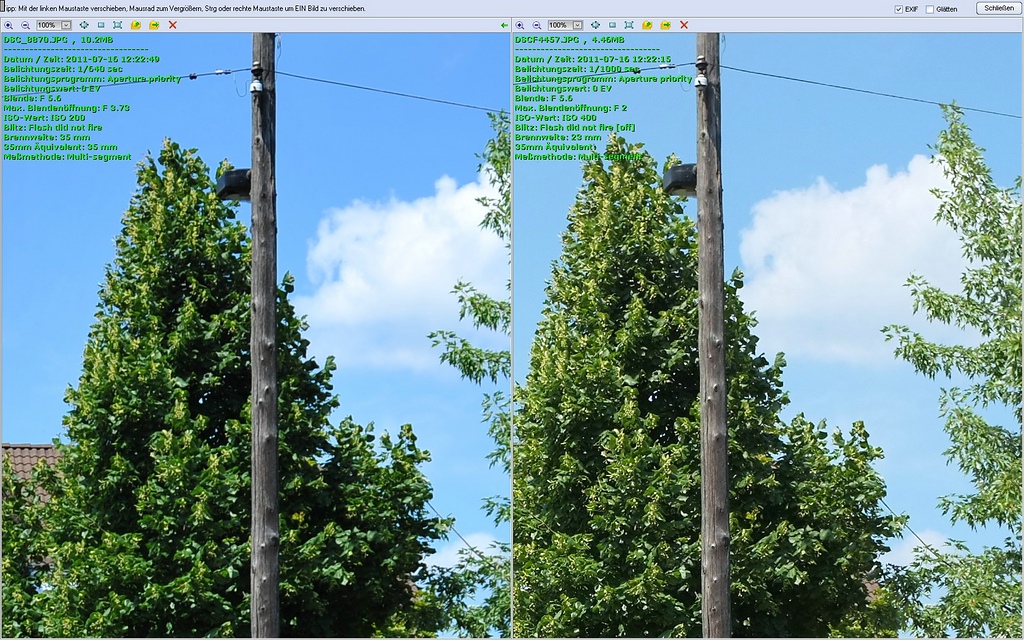The height and width of the screenshot is (640, 1024).
Task: Click the Schließen button
Action: tap(999, 8)
